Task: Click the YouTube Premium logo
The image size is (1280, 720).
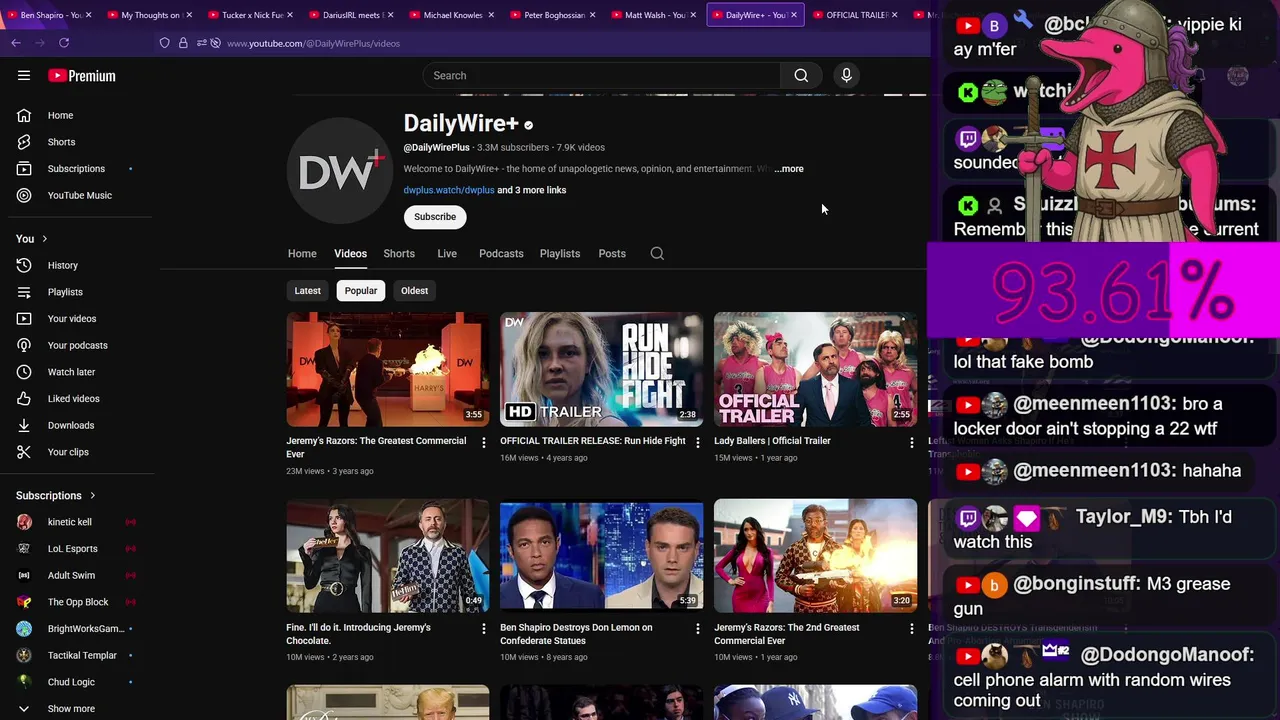Action: coord(82,76)
